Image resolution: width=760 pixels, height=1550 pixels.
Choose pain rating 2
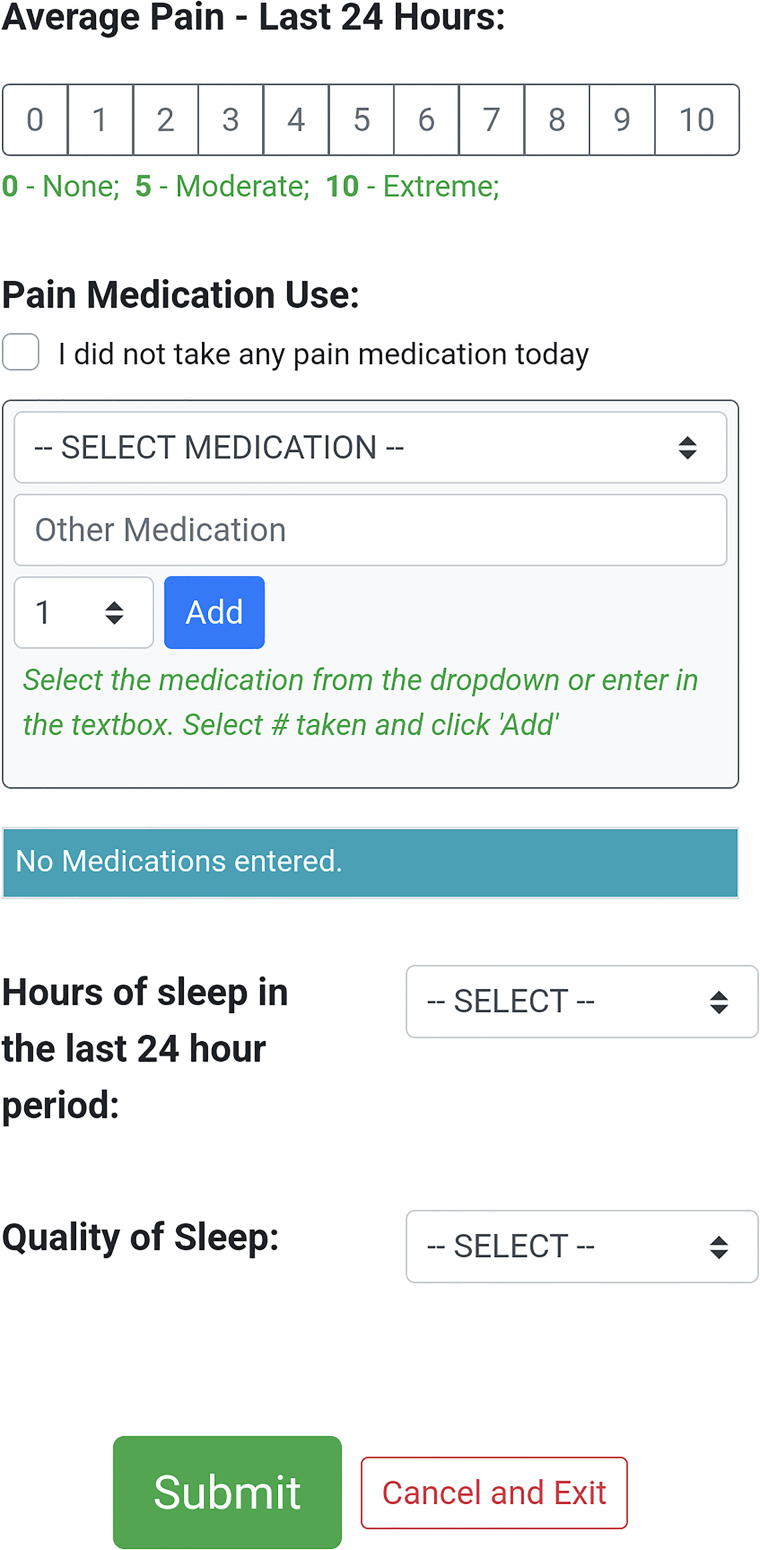tap(165, 120)
